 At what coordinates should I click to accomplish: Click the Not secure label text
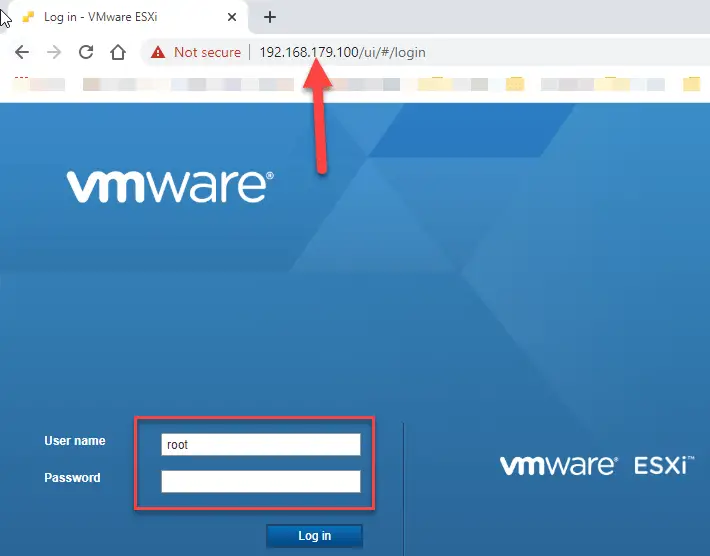pyautogui.click(x=207, y=53)
